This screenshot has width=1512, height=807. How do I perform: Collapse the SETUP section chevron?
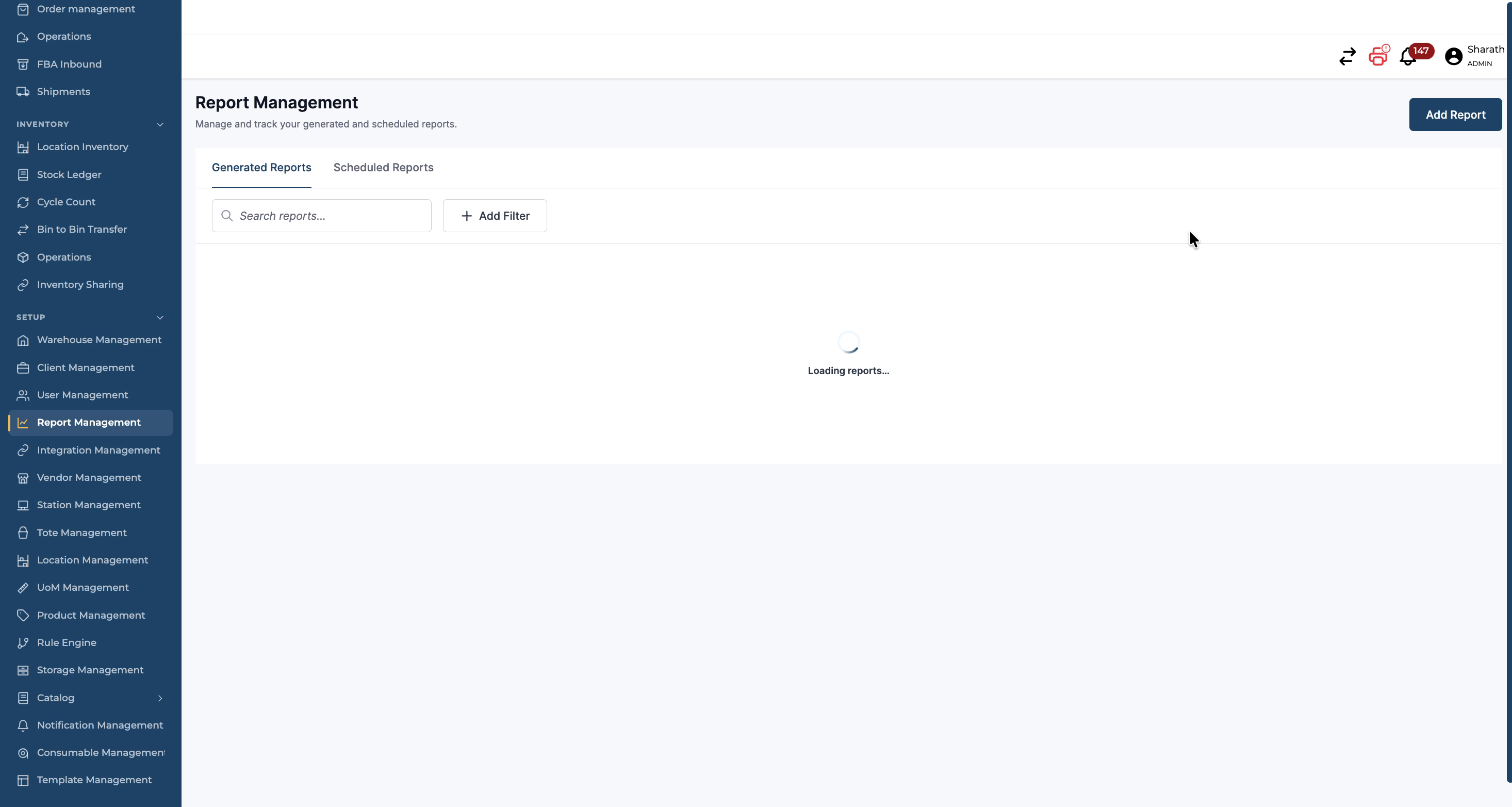pyautogui.click(x=160, y=317)
